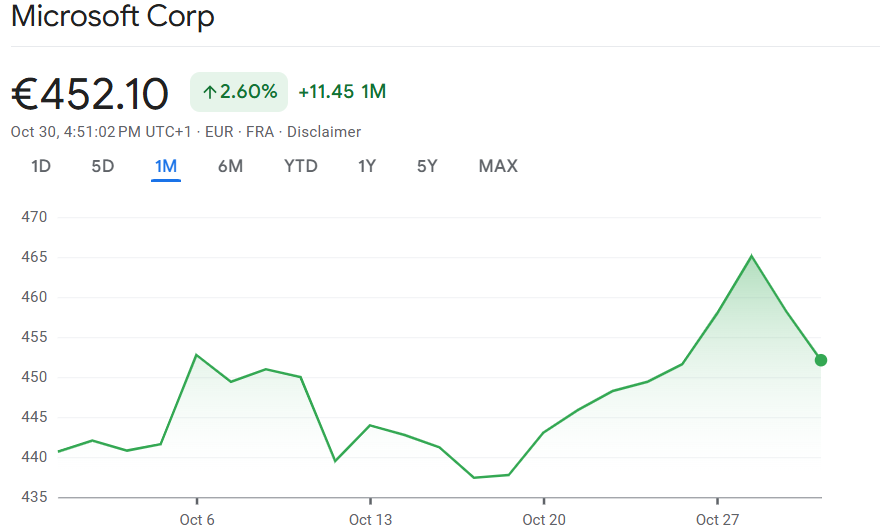Select the active 1M range tab
The width and height of the screenshot is (880, 532).
(166, 166)
